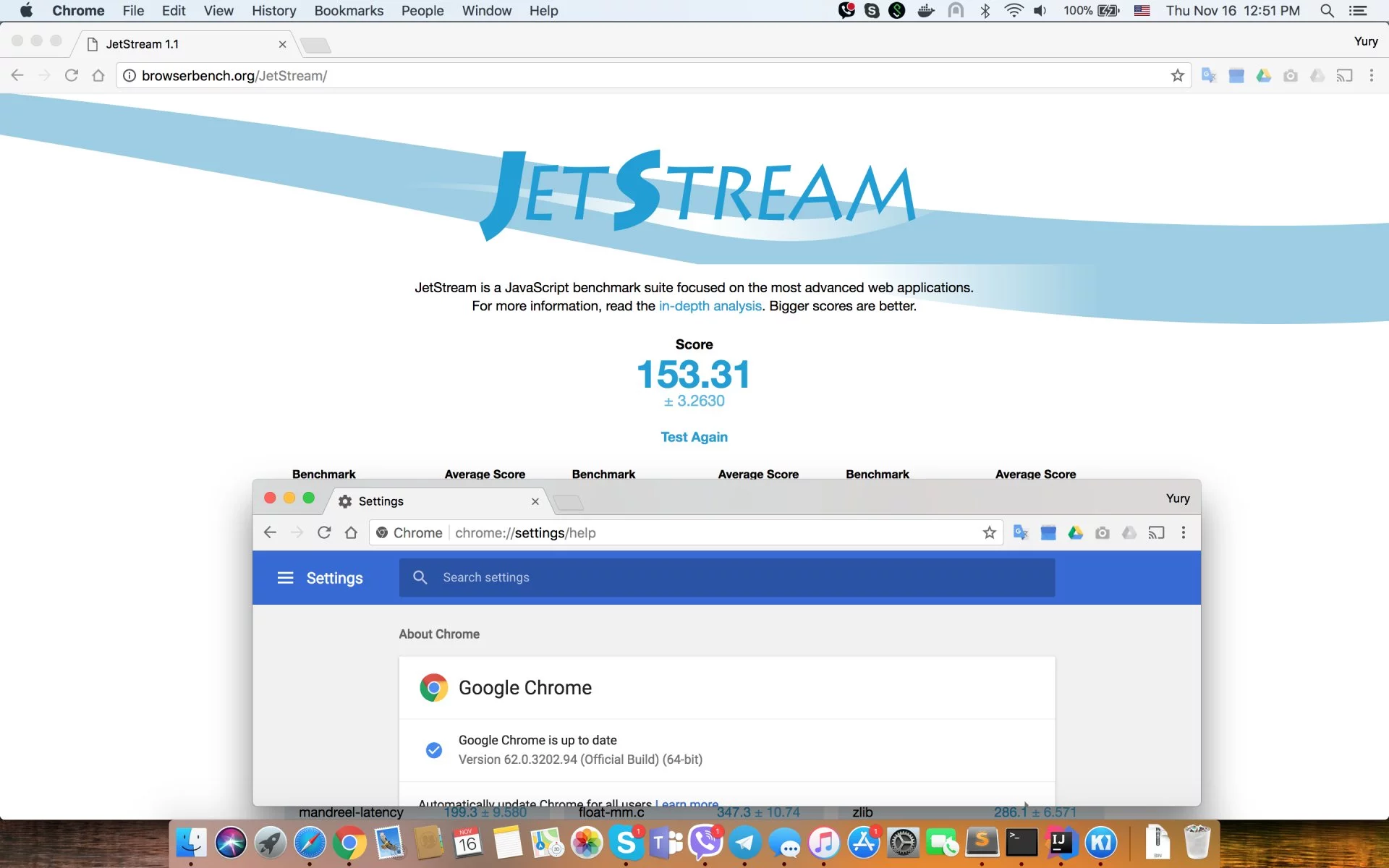Click camera screenshot extension in JetStream window

tap(1291, 75)
